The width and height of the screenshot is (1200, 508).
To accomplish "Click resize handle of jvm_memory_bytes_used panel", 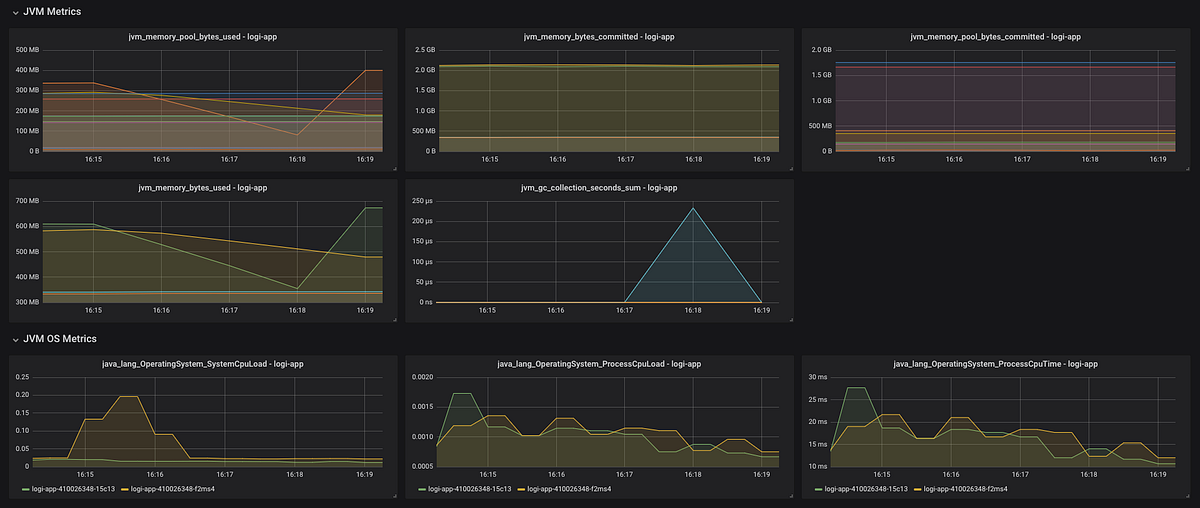I will 393,319.
